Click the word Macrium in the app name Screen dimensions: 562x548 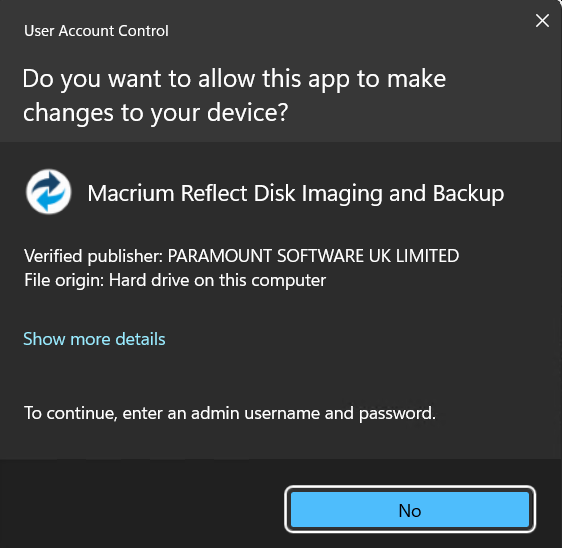coord(130,194)
